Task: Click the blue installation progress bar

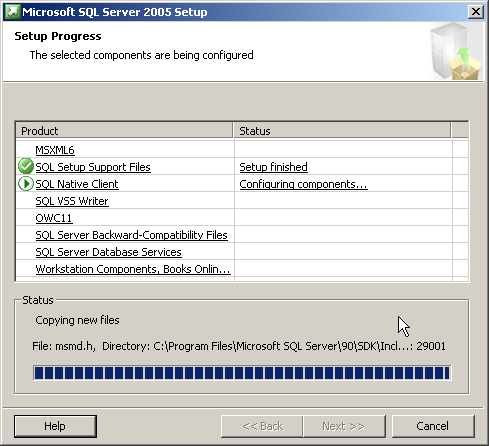Action: point(242,373)
